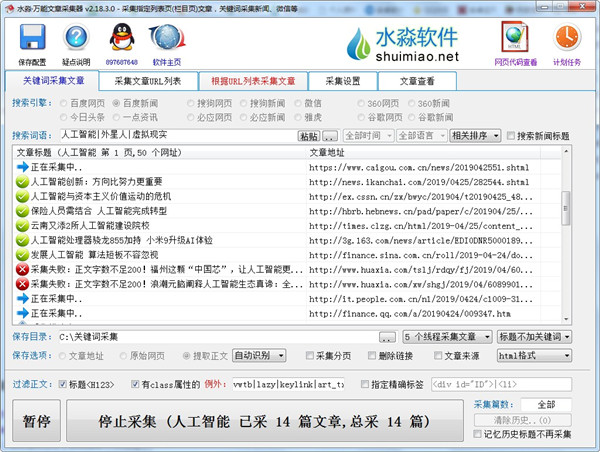This screenshot has width=600, height=452.
Task: Switch to 文章查看 tab
Action: 417,81
